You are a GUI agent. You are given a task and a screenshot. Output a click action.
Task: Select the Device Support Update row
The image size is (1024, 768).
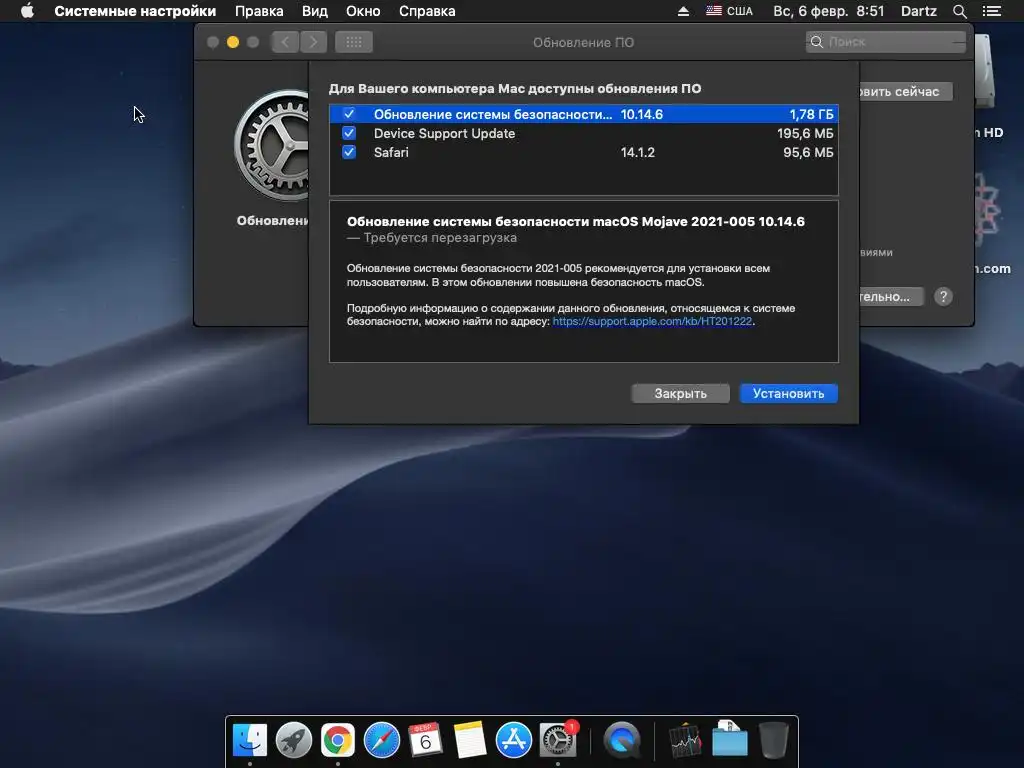click(x=584, y=133)
